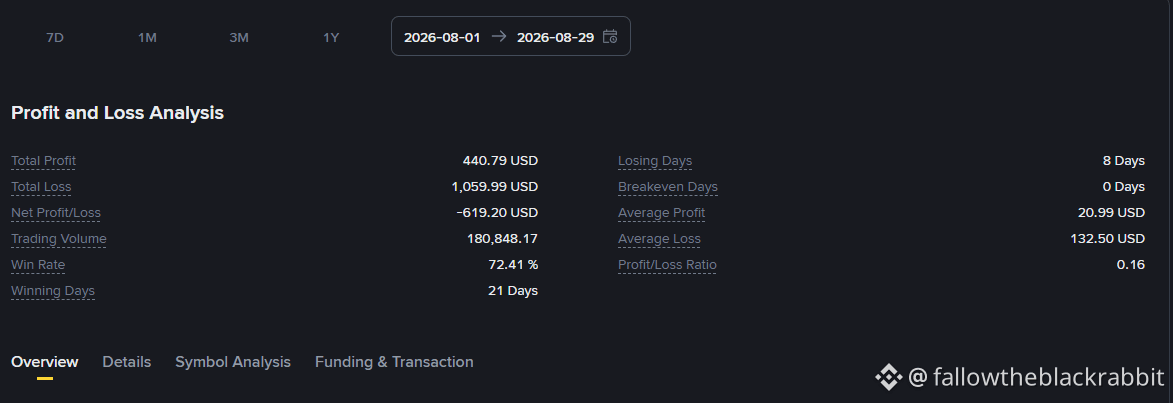Image resolution: width=1173 pixels, height=403 pixels.
Task: Edit the end date 2026-08-29
Action: (555, 37)
